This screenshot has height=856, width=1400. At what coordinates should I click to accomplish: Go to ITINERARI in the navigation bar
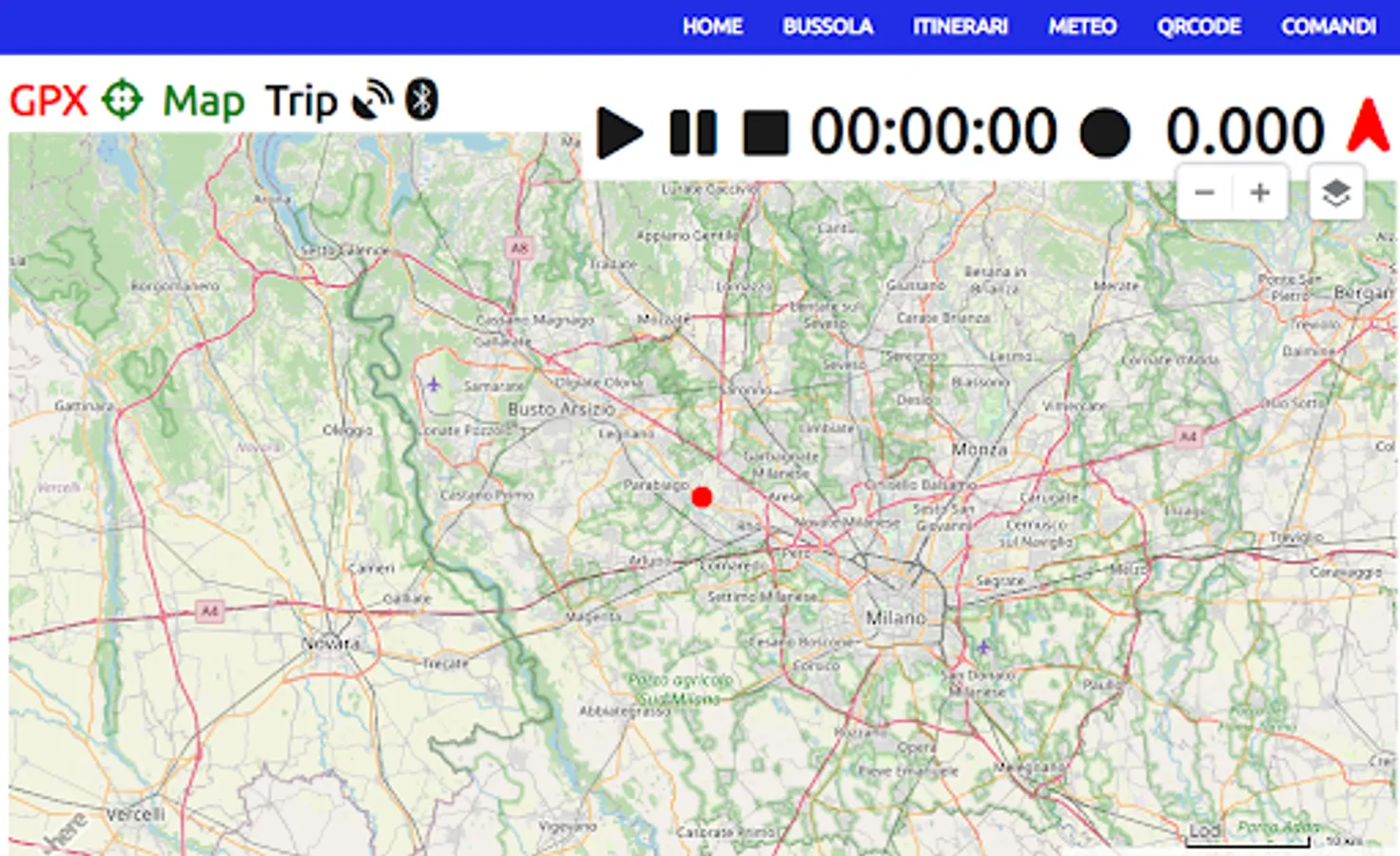click(x=961, y=27)
